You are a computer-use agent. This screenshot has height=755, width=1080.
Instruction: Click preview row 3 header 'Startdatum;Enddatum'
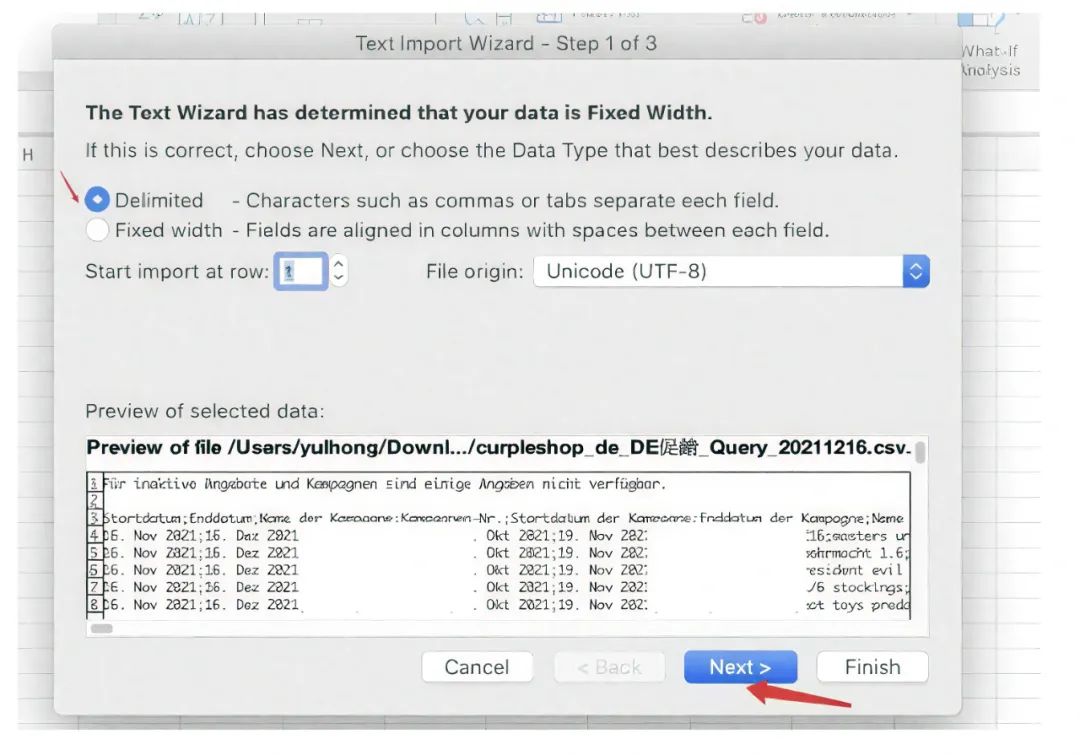(x=179, y=518)
